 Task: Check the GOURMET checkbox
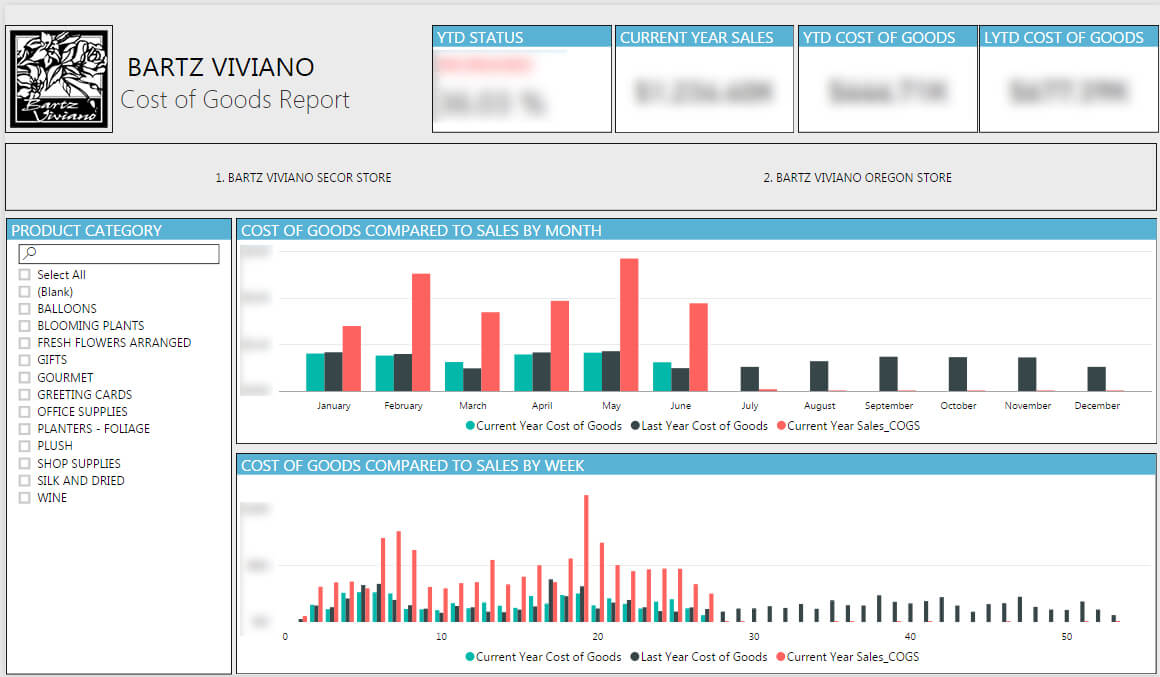[24, 377]
